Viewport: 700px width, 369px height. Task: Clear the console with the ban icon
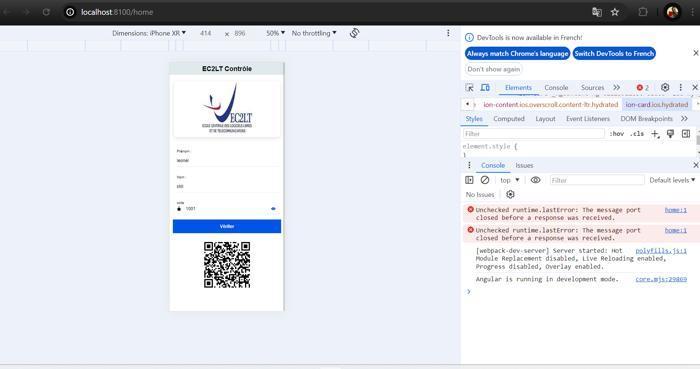485,180
